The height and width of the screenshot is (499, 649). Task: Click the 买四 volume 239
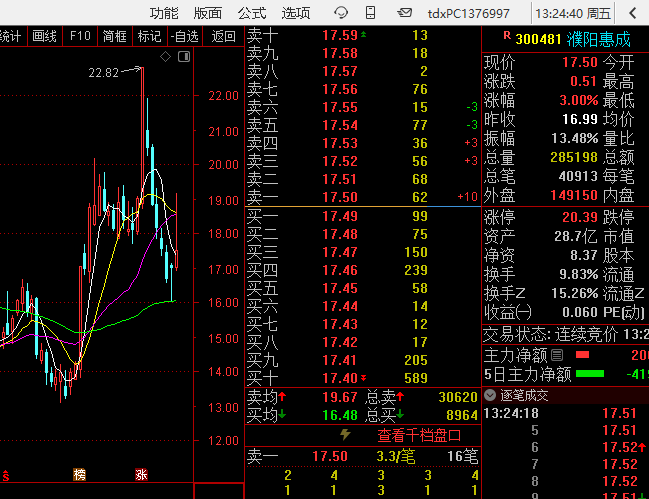point(416,271)
